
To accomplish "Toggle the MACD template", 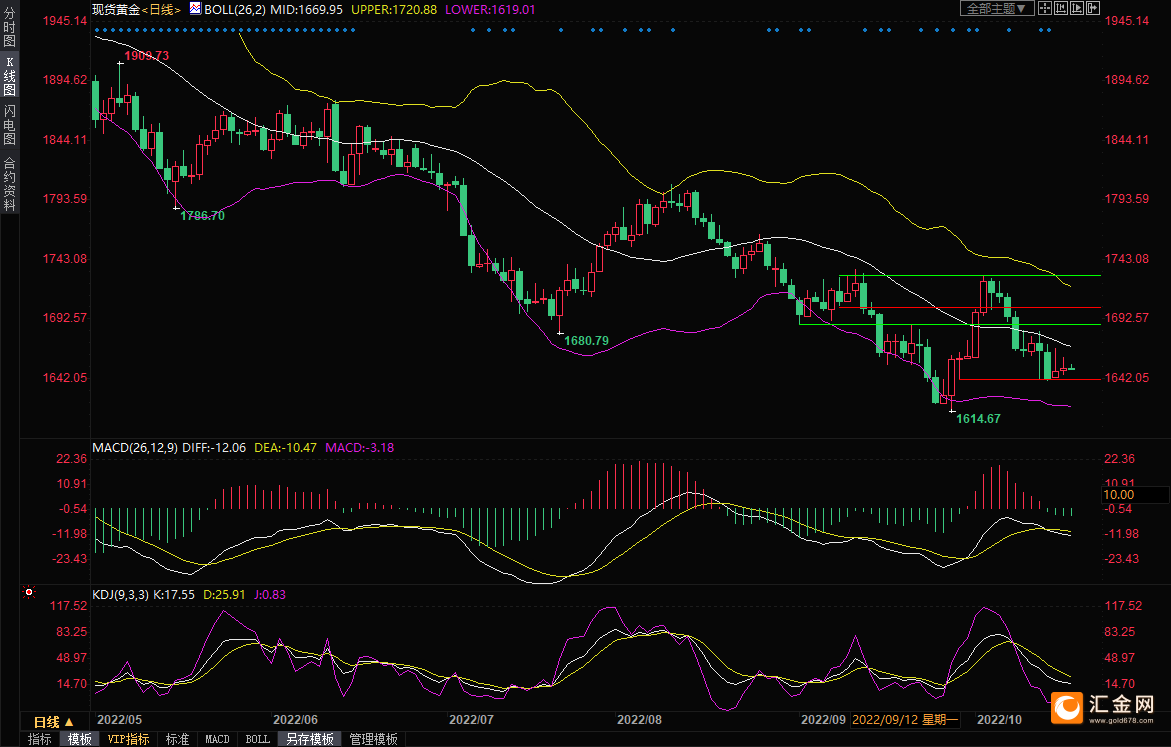I will pyautogui.click(x=217, y=739).
